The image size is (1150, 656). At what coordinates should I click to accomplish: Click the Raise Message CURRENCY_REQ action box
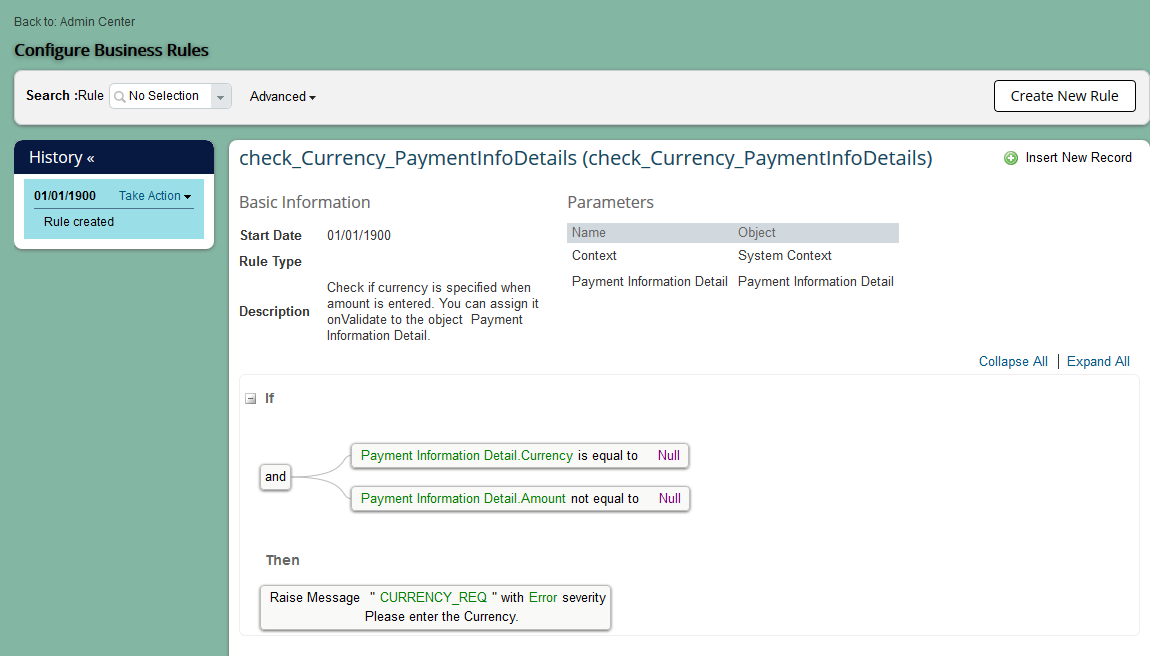tap(435, 608)
